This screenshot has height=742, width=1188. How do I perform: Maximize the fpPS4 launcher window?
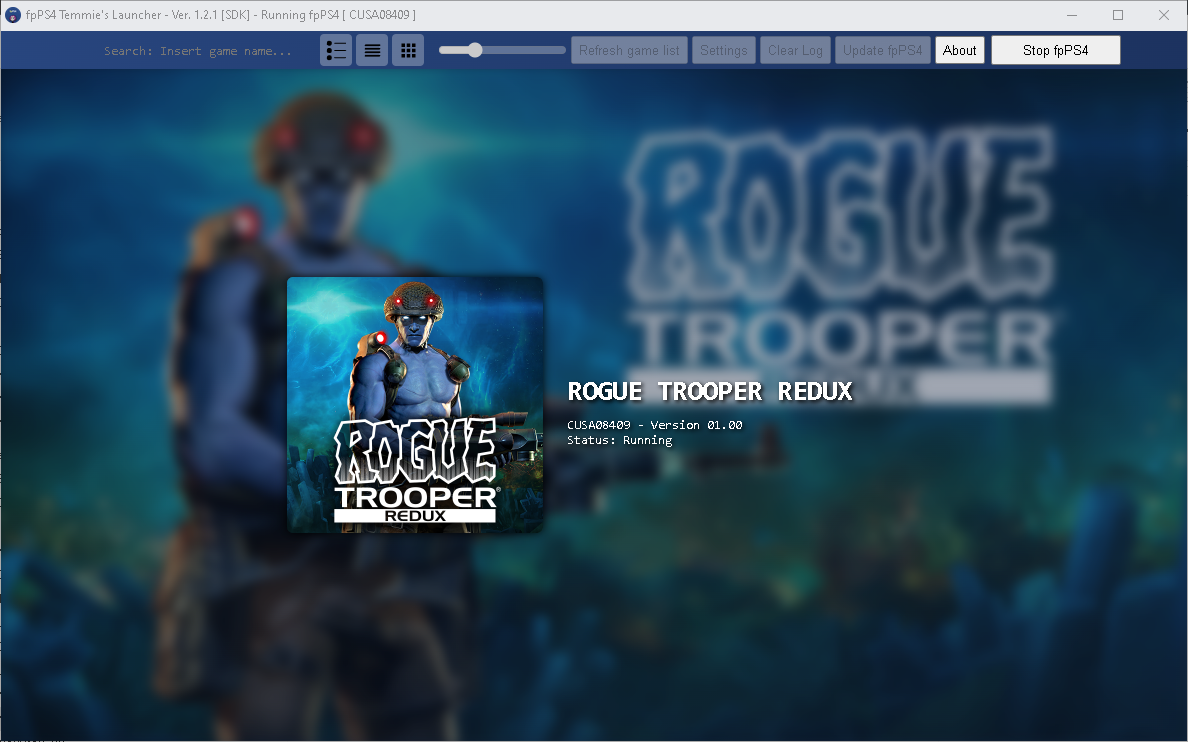[1117, 15]
